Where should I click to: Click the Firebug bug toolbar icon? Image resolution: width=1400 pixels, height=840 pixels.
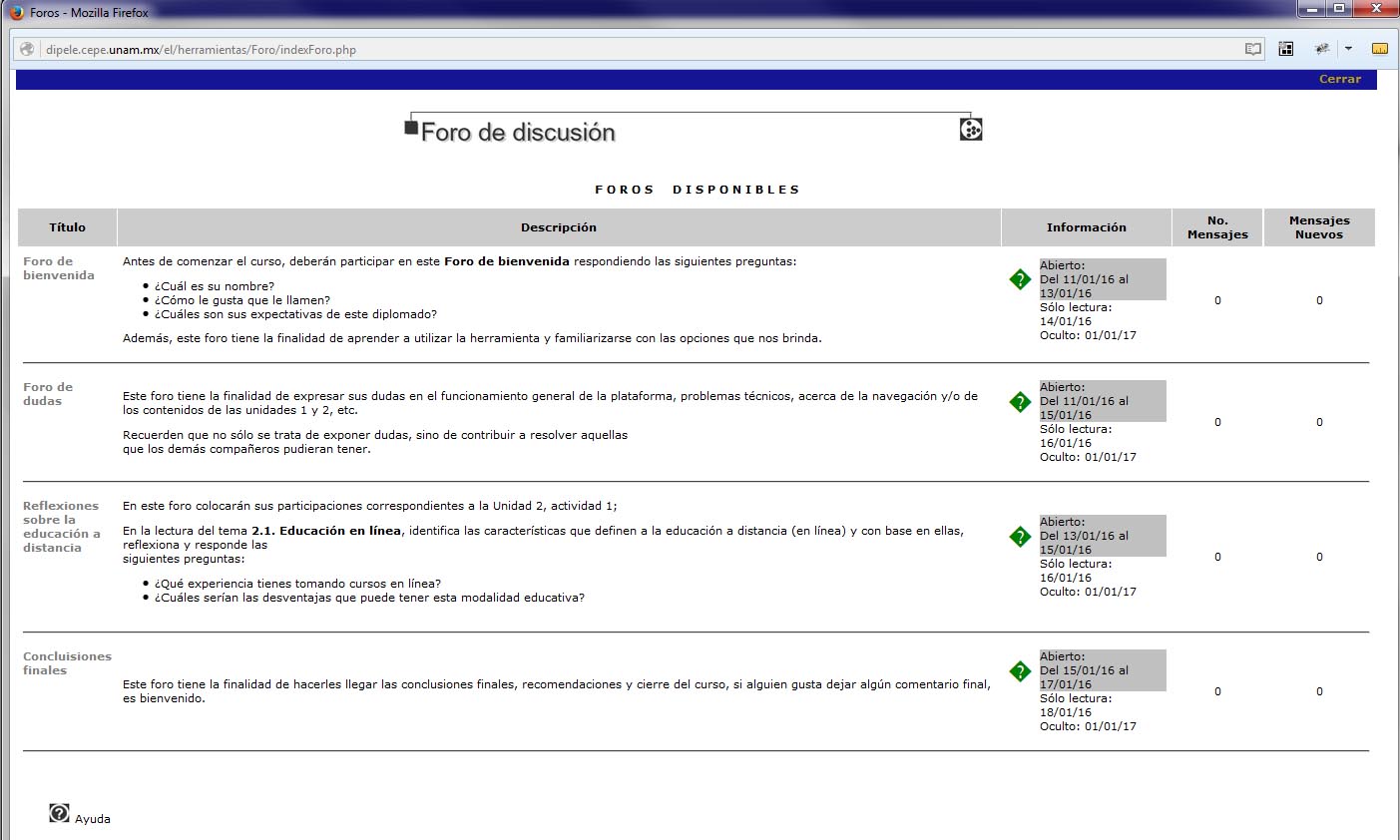pos(1322,49)
